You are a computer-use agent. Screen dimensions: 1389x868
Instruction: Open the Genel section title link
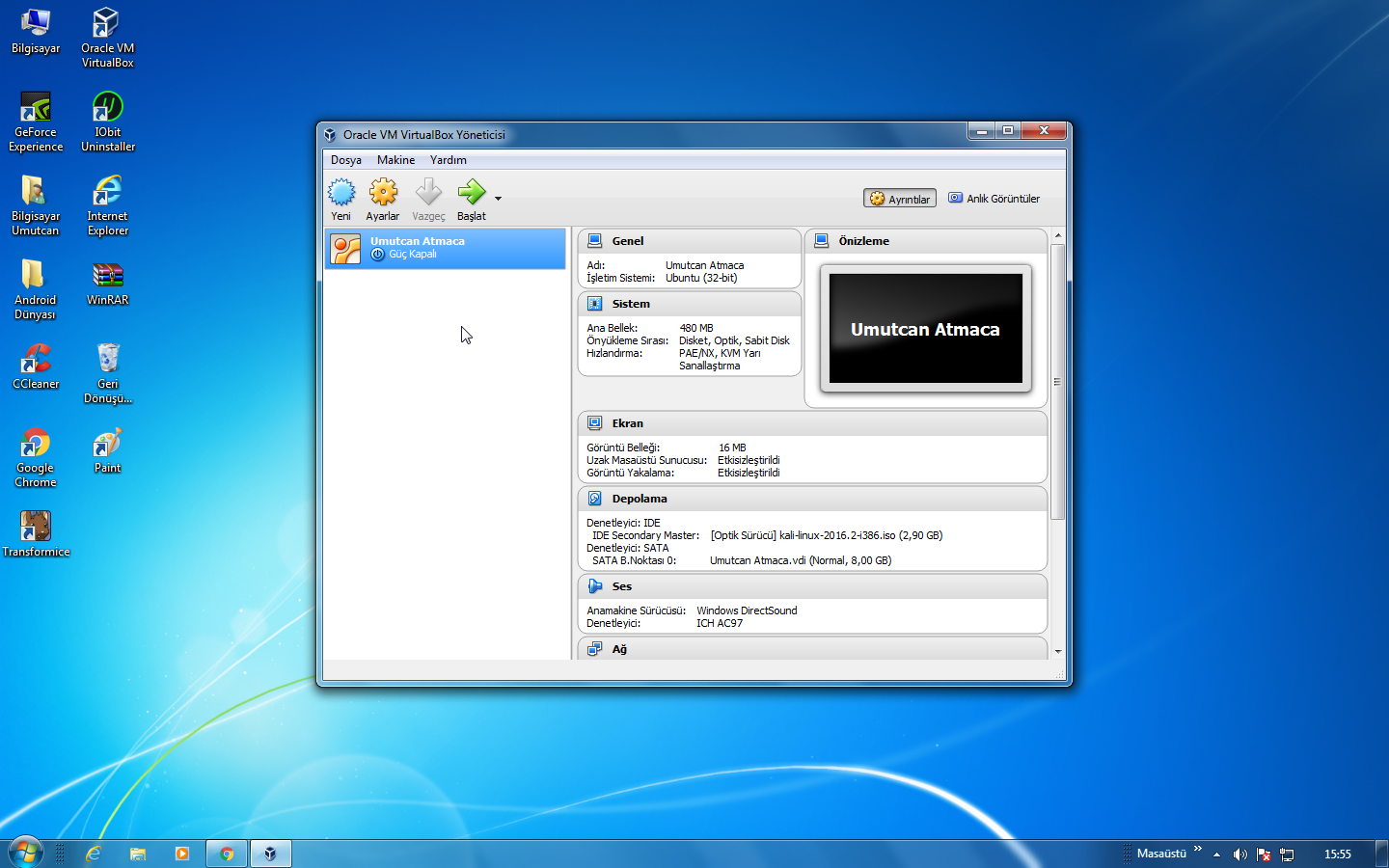coord(628,241)
